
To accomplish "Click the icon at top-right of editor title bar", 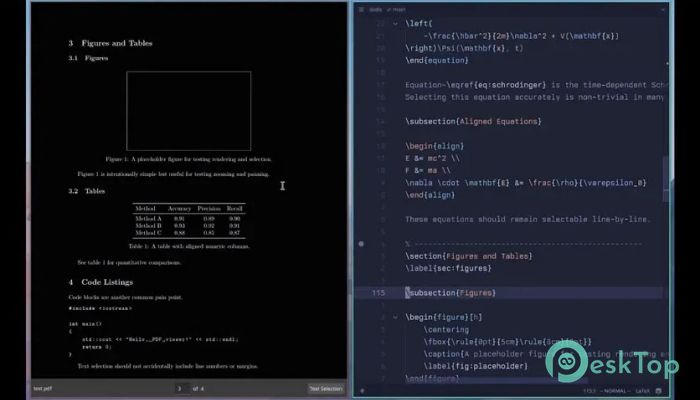I will pyautogui.click(x=663, y=9).
